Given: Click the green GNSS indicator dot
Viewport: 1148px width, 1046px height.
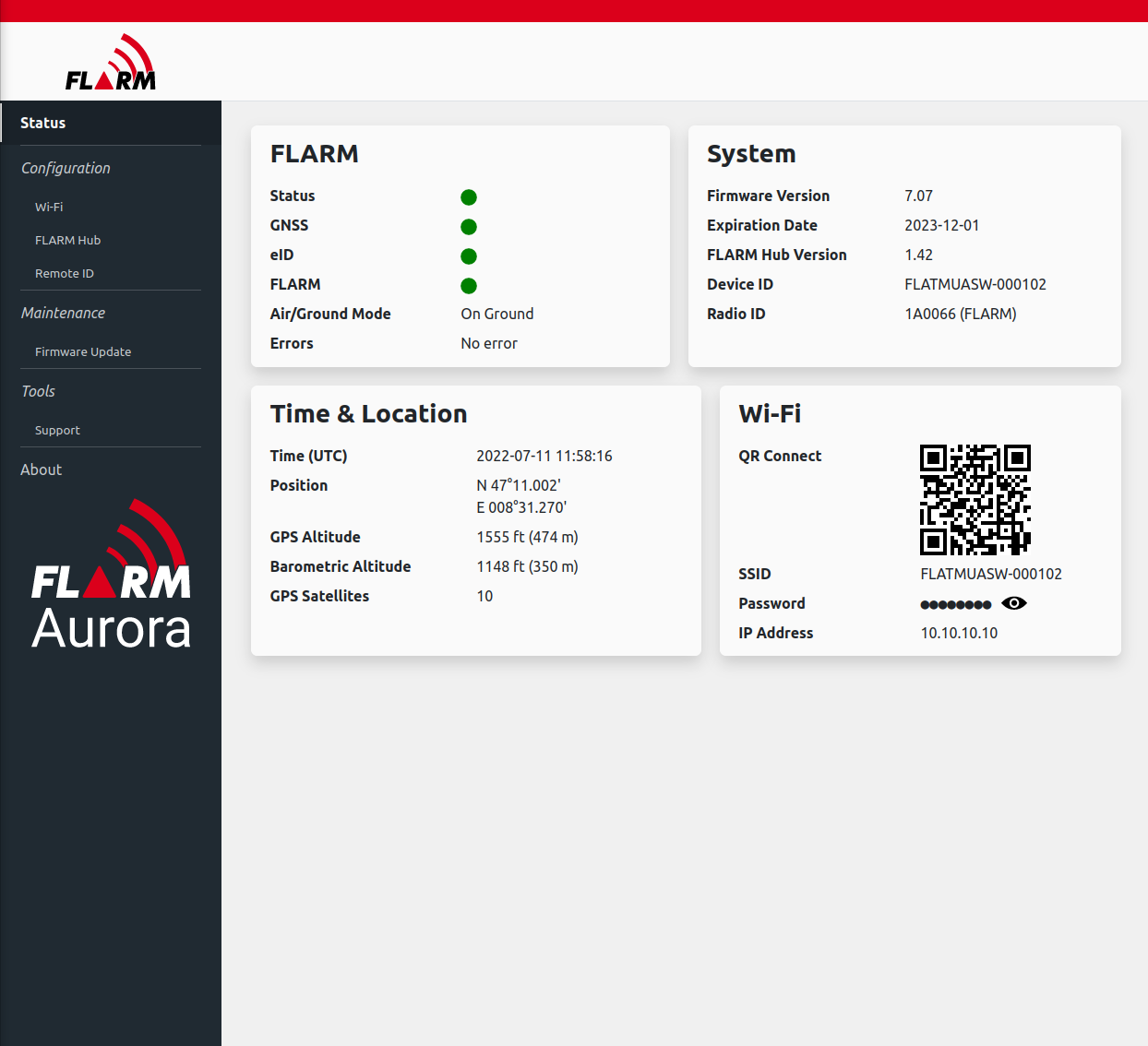Looking at the screenshot, I should (x=469, y=227).
